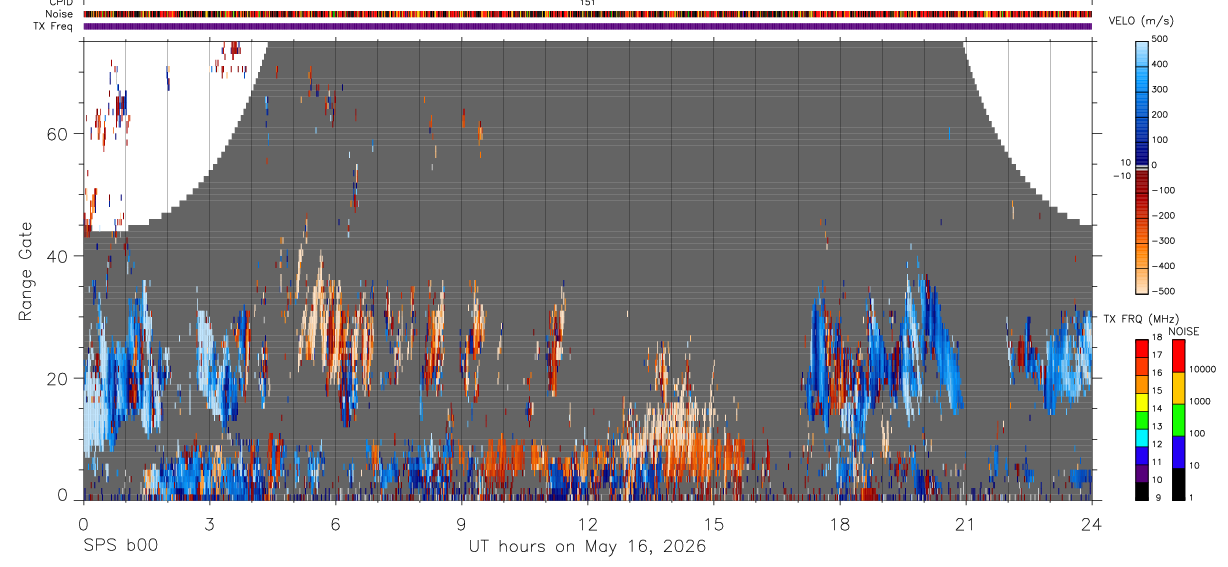Click the multicolored Noise strip above the plot
Screen dimensions: 1228x567
tap(587, 14)
